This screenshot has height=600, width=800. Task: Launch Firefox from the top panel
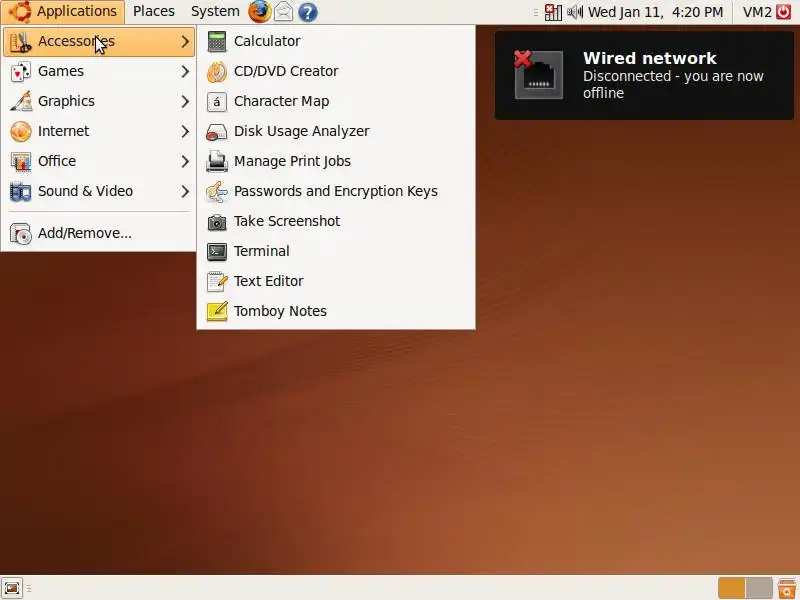tap(260, 11)
